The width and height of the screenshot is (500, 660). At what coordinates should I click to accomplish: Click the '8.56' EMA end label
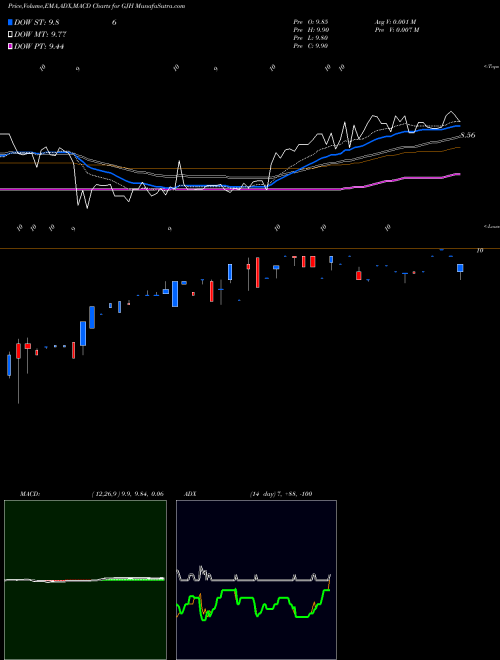468,135
